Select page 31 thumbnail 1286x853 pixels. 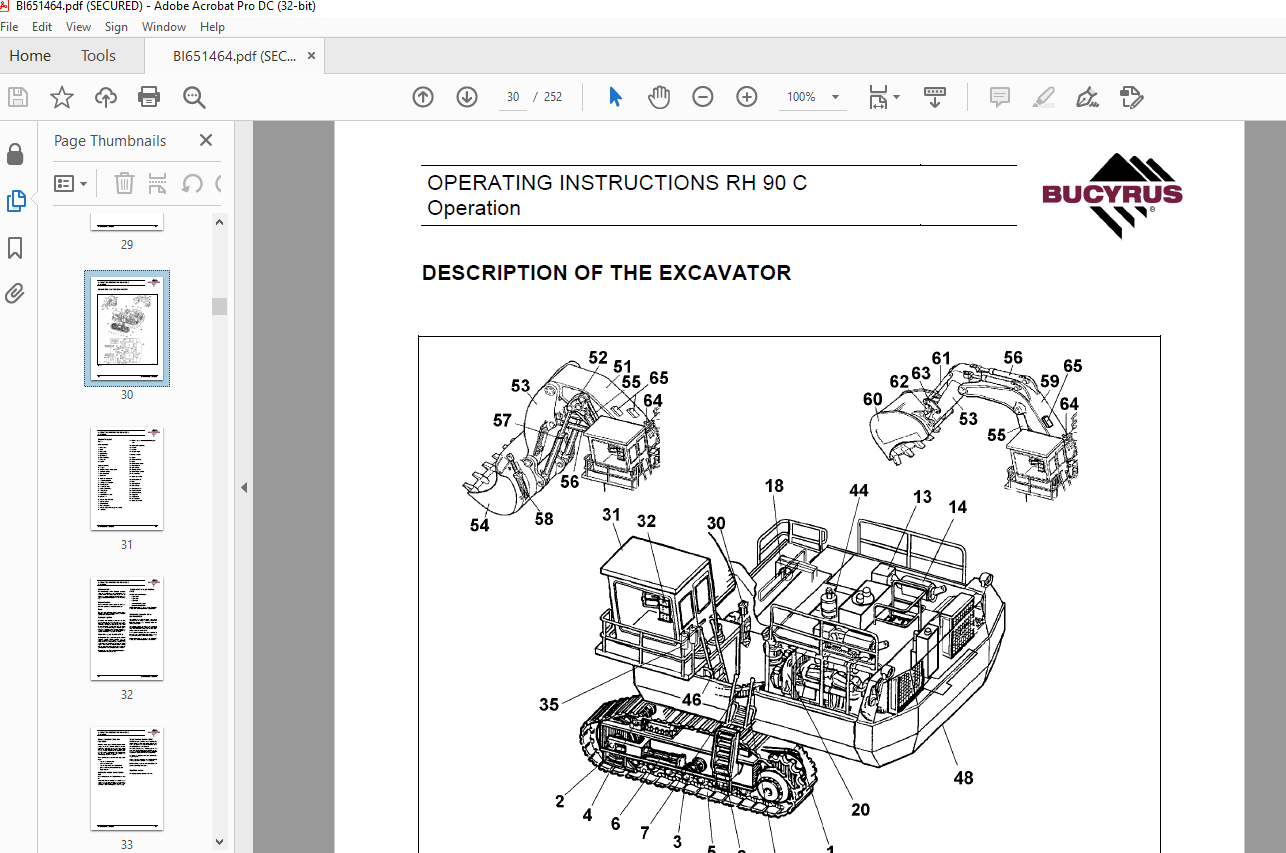pyautogui.click(x=127, y=479)
